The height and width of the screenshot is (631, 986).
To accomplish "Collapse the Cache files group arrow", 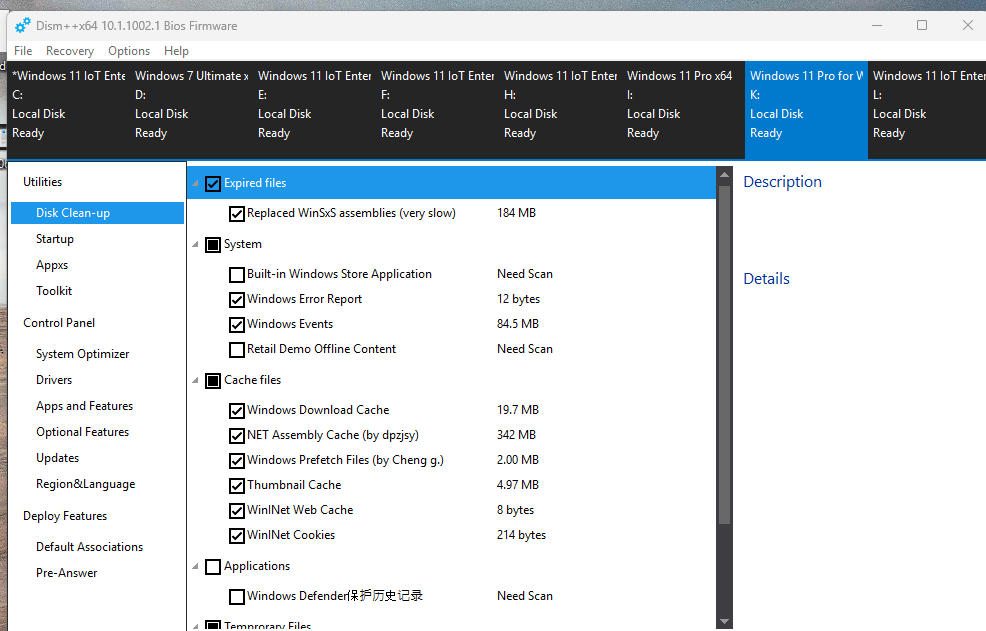I will point(196,380).
